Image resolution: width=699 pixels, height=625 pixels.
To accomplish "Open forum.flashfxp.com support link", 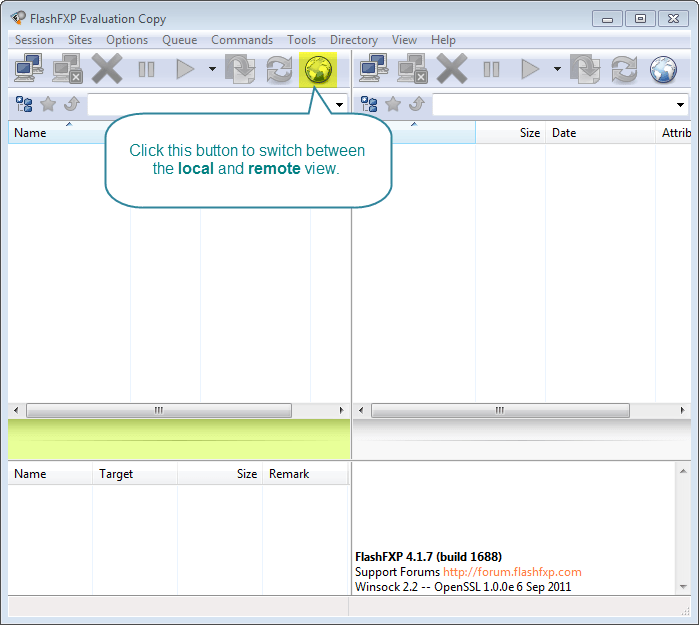I will [x=512, y=572].
